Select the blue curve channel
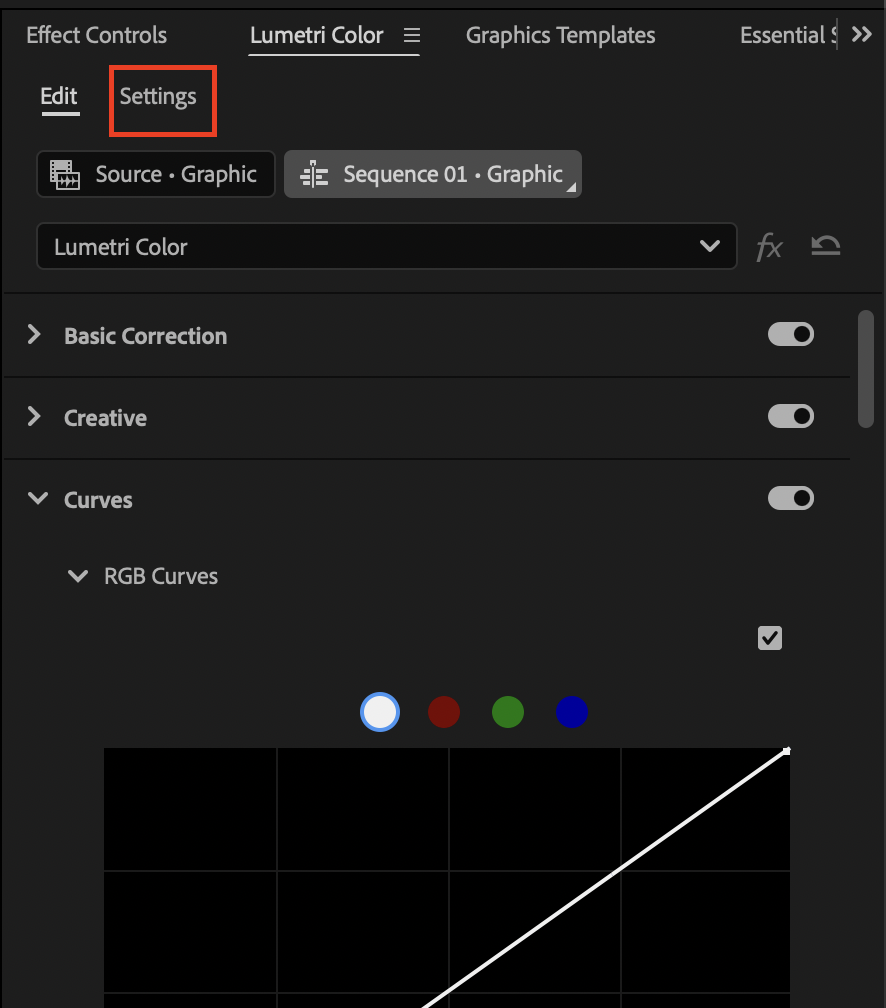The height and width of the screenshot is (1008, 886). point(572,712)
